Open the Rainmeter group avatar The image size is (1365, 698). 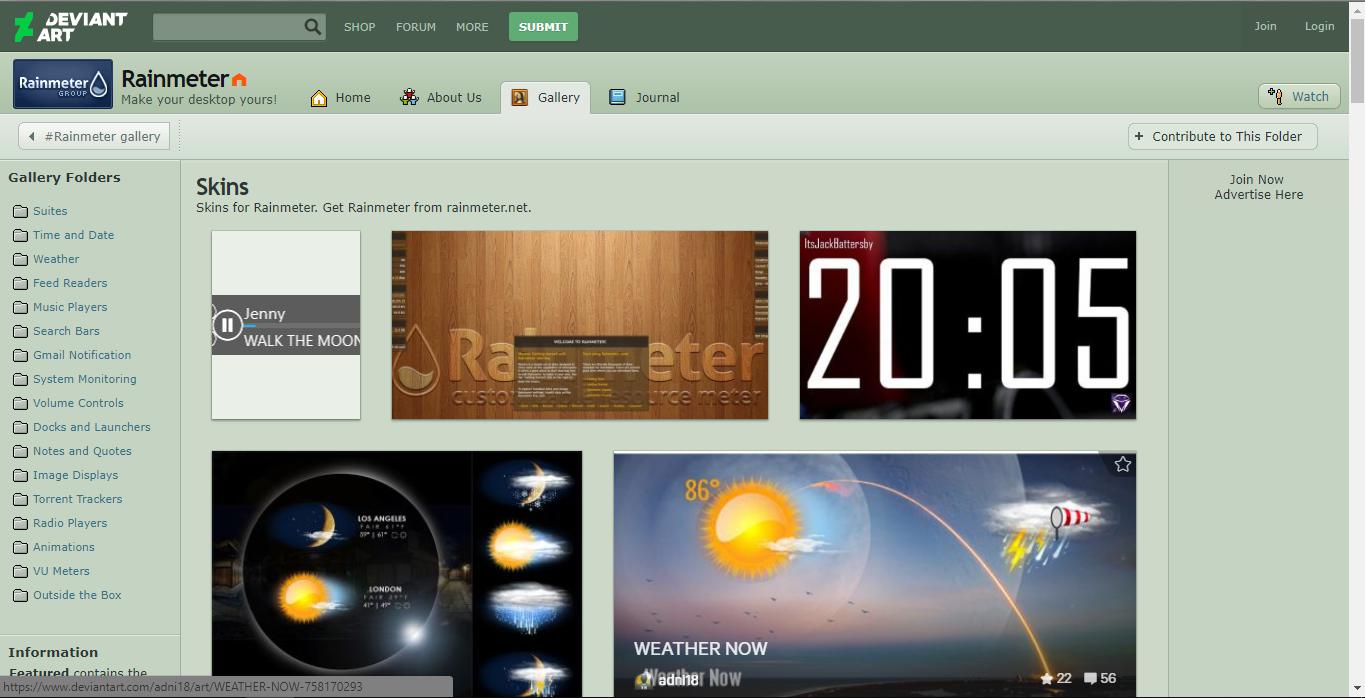[x=62, y=84]
